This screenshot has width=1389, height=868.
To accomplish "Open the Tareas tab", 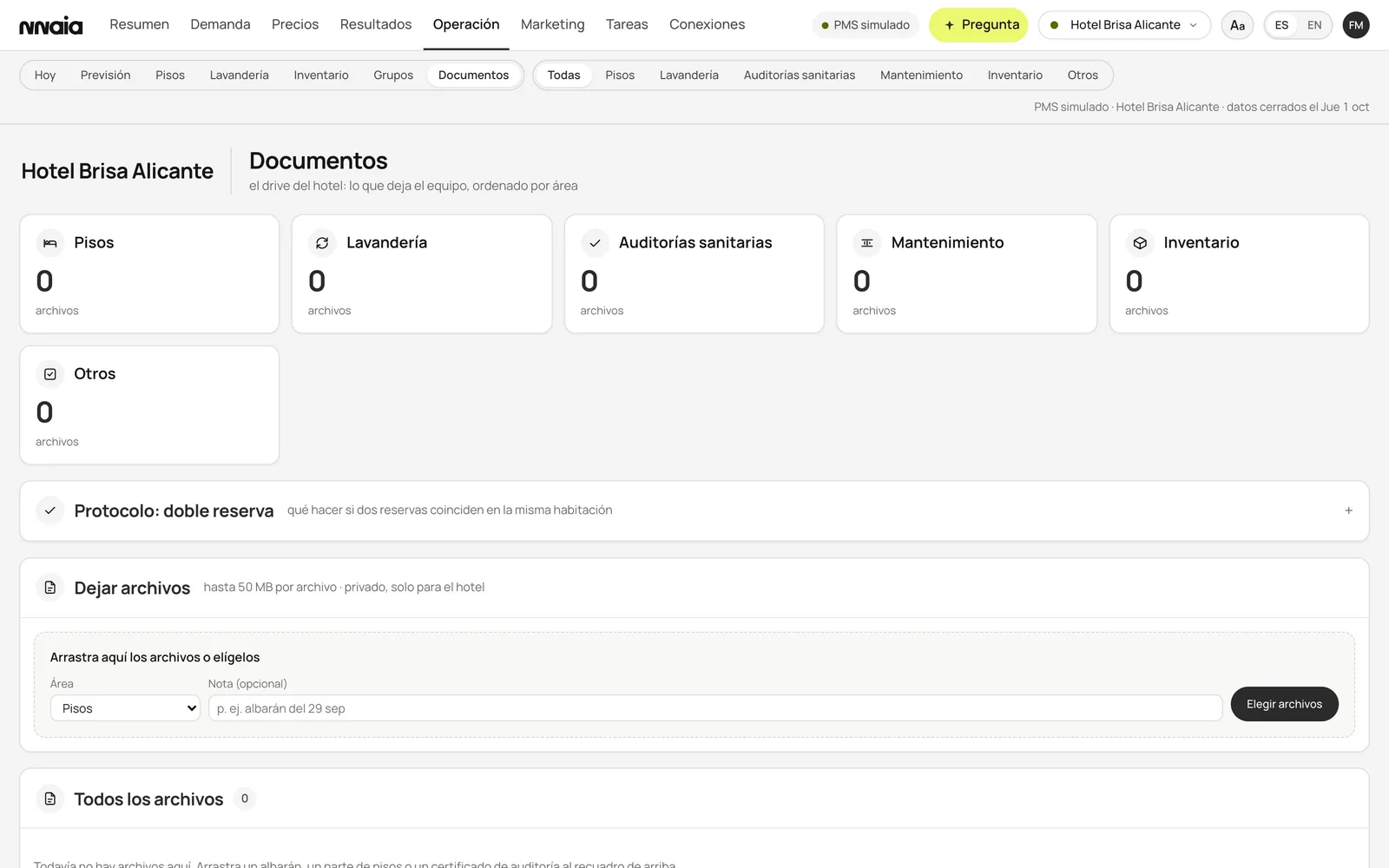I will [627, 24].
